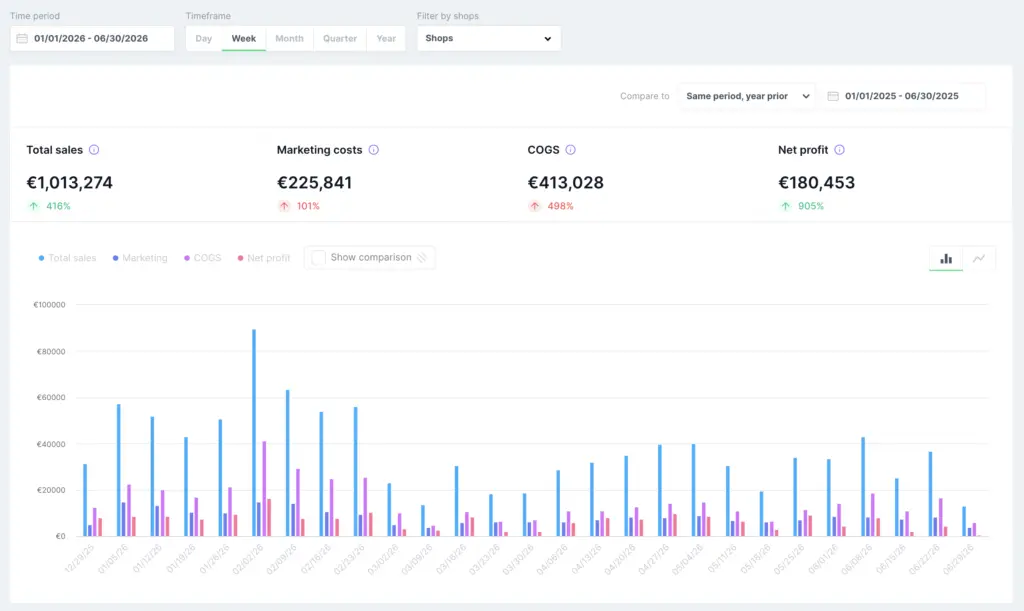Choose the Year timeframe option
The height and width of the screenshot is (611, 1024).
[386, 39]
